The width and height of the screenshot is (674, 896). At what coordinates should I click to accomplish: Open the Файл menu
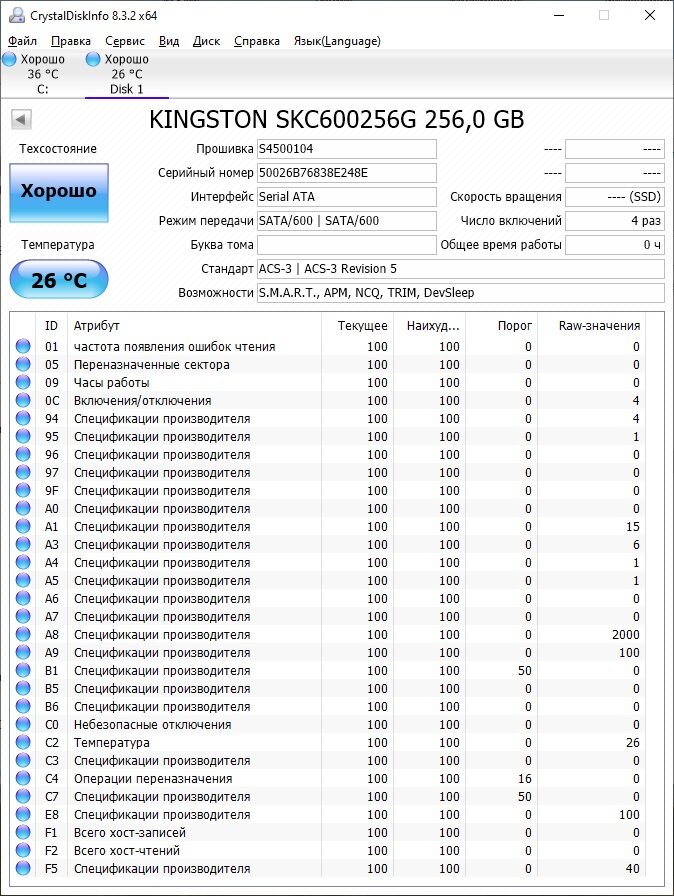22,41
